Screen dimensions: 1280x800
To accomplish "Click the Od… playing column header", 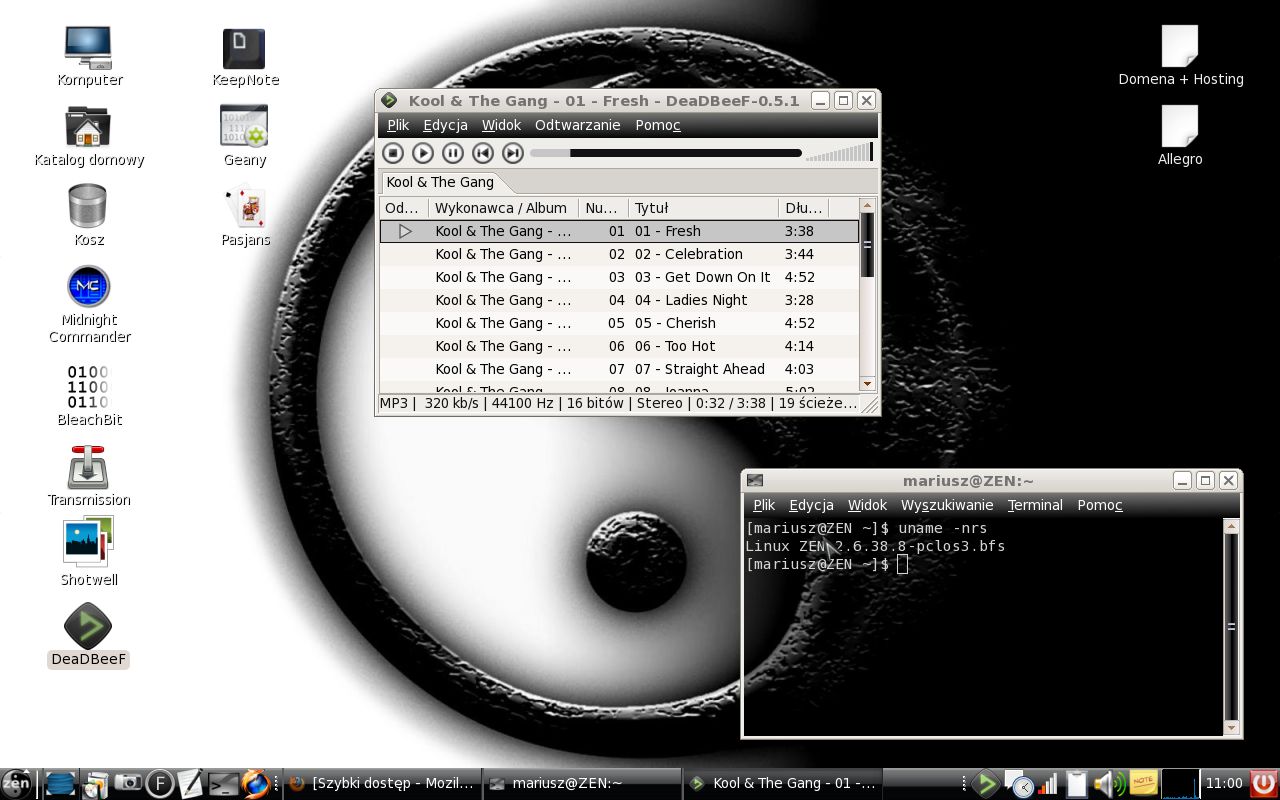I will point(404,208).
